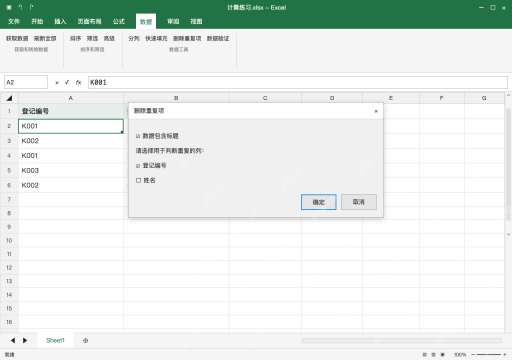Select row 10 header
Image resolution: width=512 pixels, height=360 pixels.
click(x=9, y=240)
